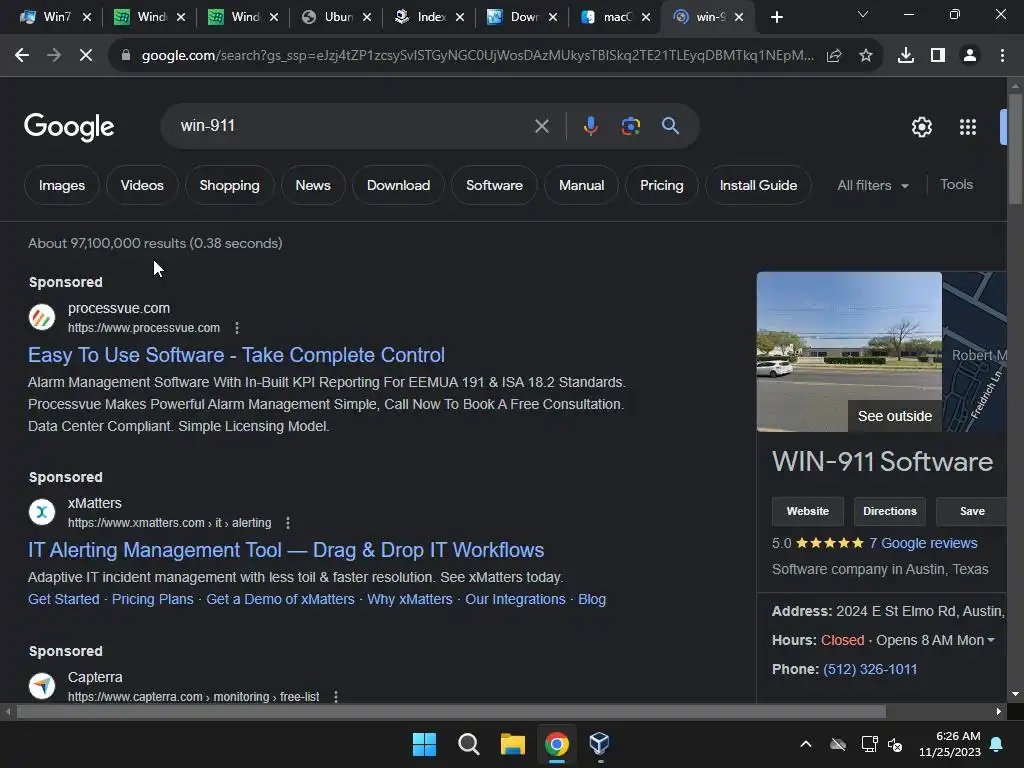Screen dimensions: 1024x768
Task: Toggle the Chrome side panel
Action: point(938,56)
